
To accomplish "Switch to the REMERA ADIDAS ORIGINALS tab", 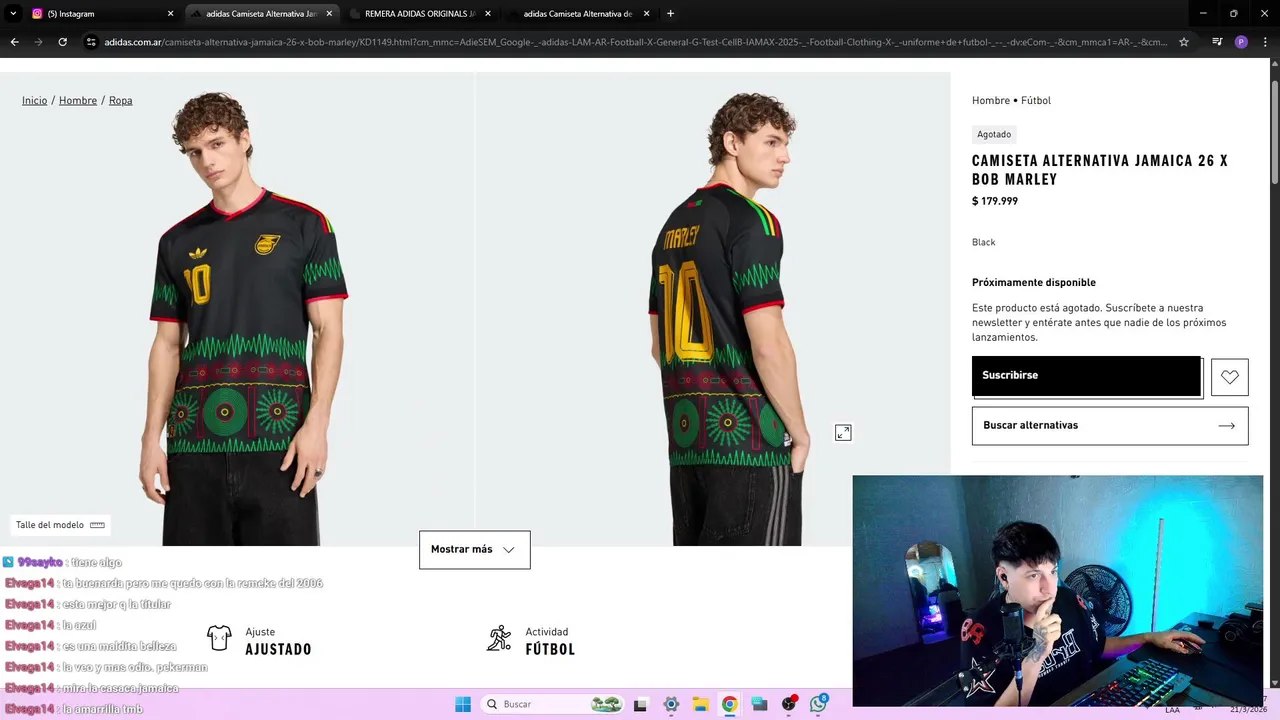I will click(420, 14).
